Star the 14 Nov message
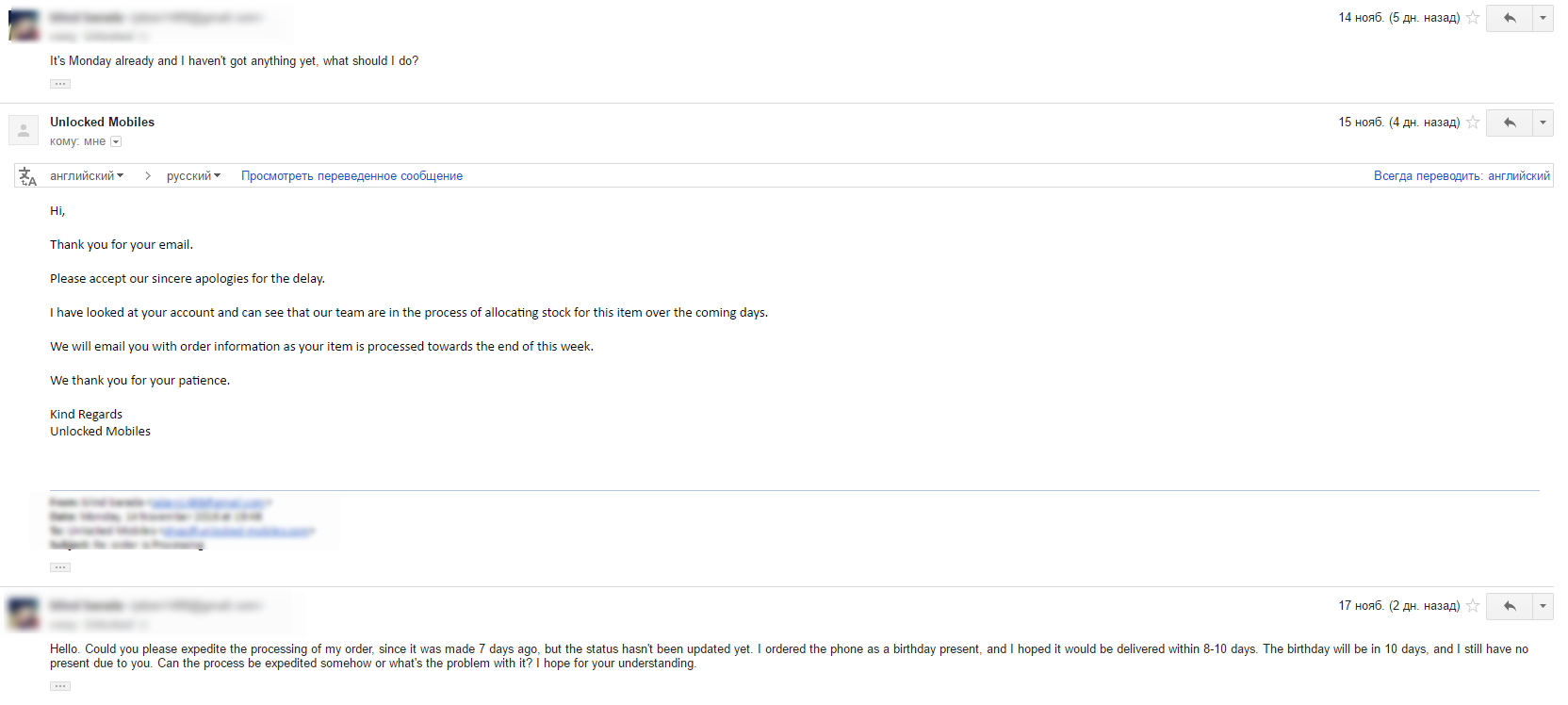Screen dimensions: 1568x705 [x=1473, y=18]
